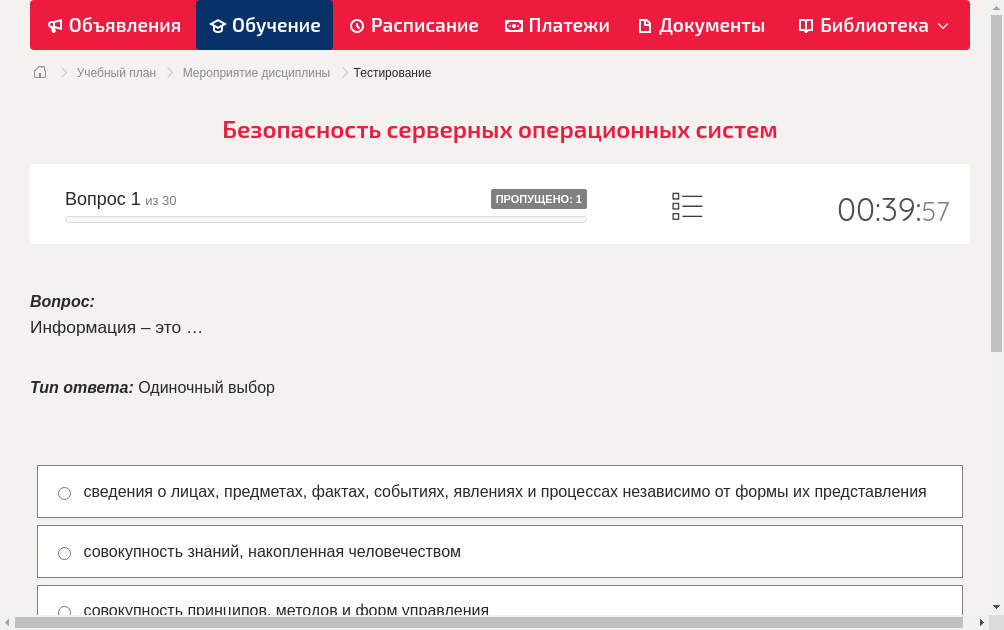Click the question progress bar under Вопрос 1
The width and height of the screenshot is (1004, 630).
click(x=325, y=219)
